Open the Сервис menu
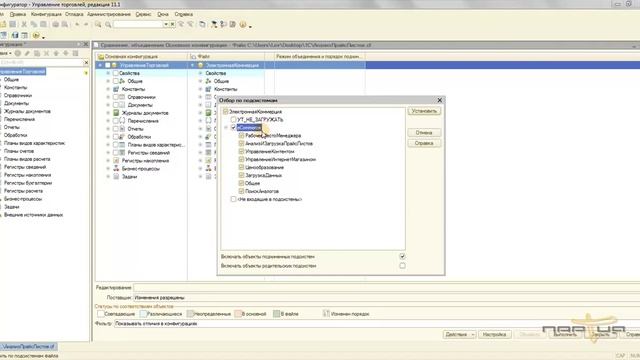The image size is (640, 360). pyautogui.click(x=143, y=14)
